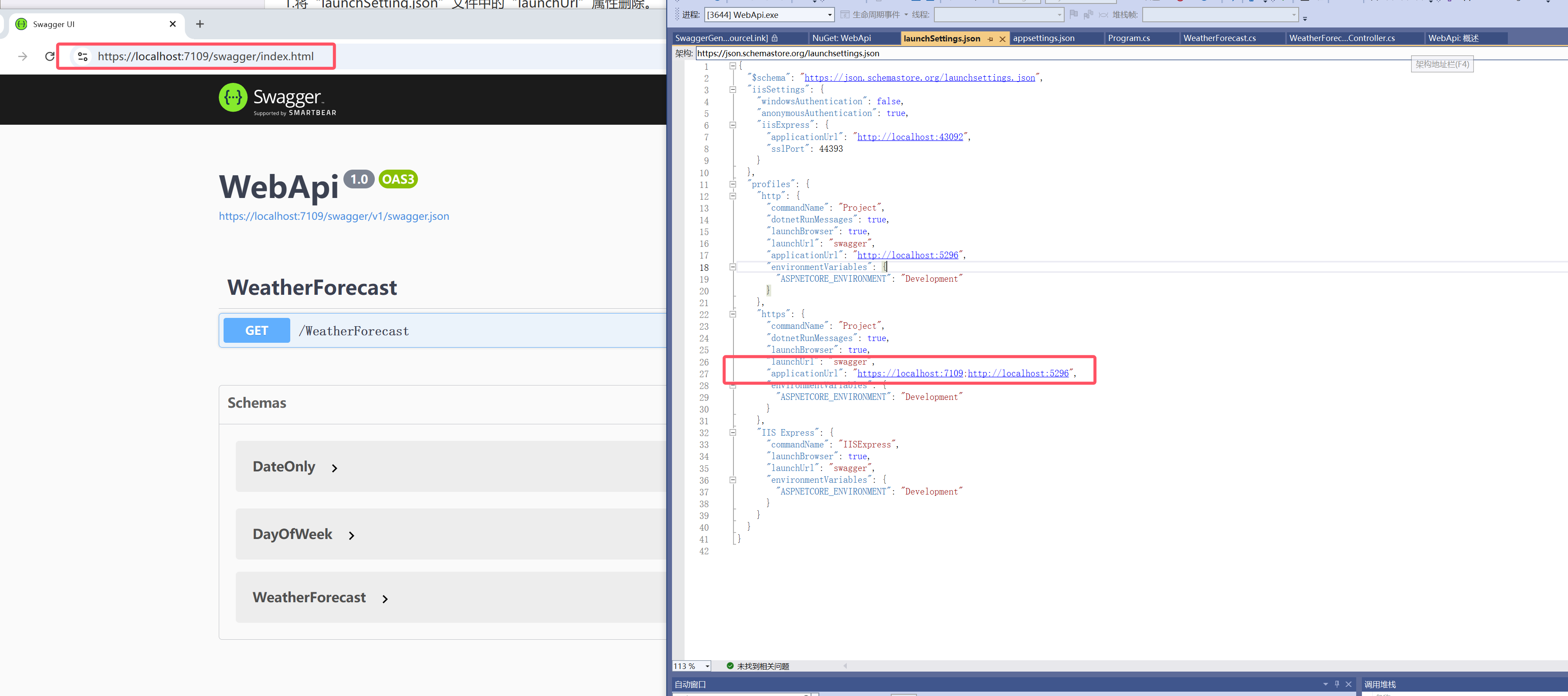Collapse the IIS Express JSON block
1568x696 pixels.
(x=733, y=432)
